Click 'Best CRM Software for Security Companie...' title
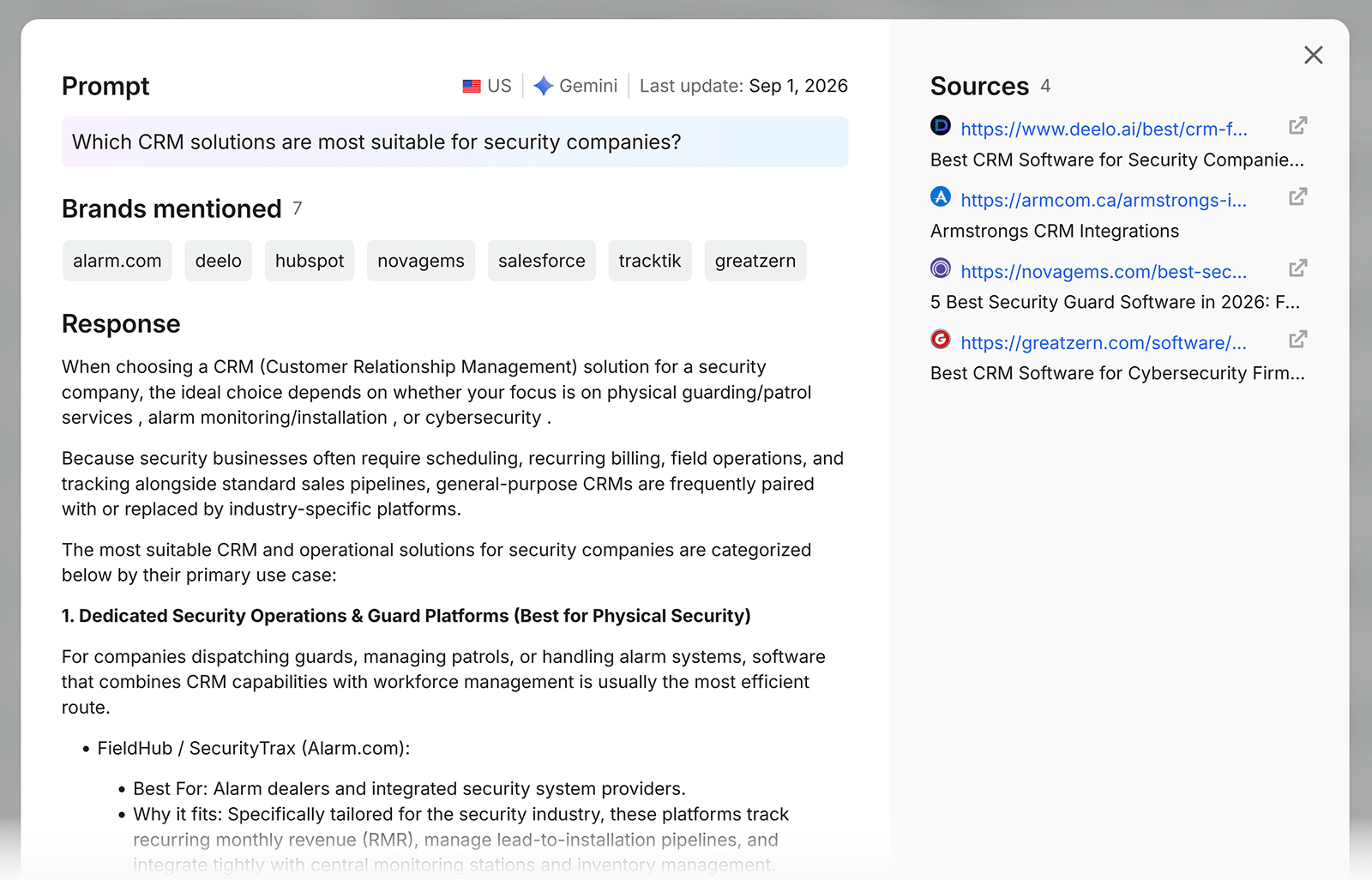Image resolution: width=1372 pixels, height=880 pixels. pyautogui.click(x=1117, y=160)
